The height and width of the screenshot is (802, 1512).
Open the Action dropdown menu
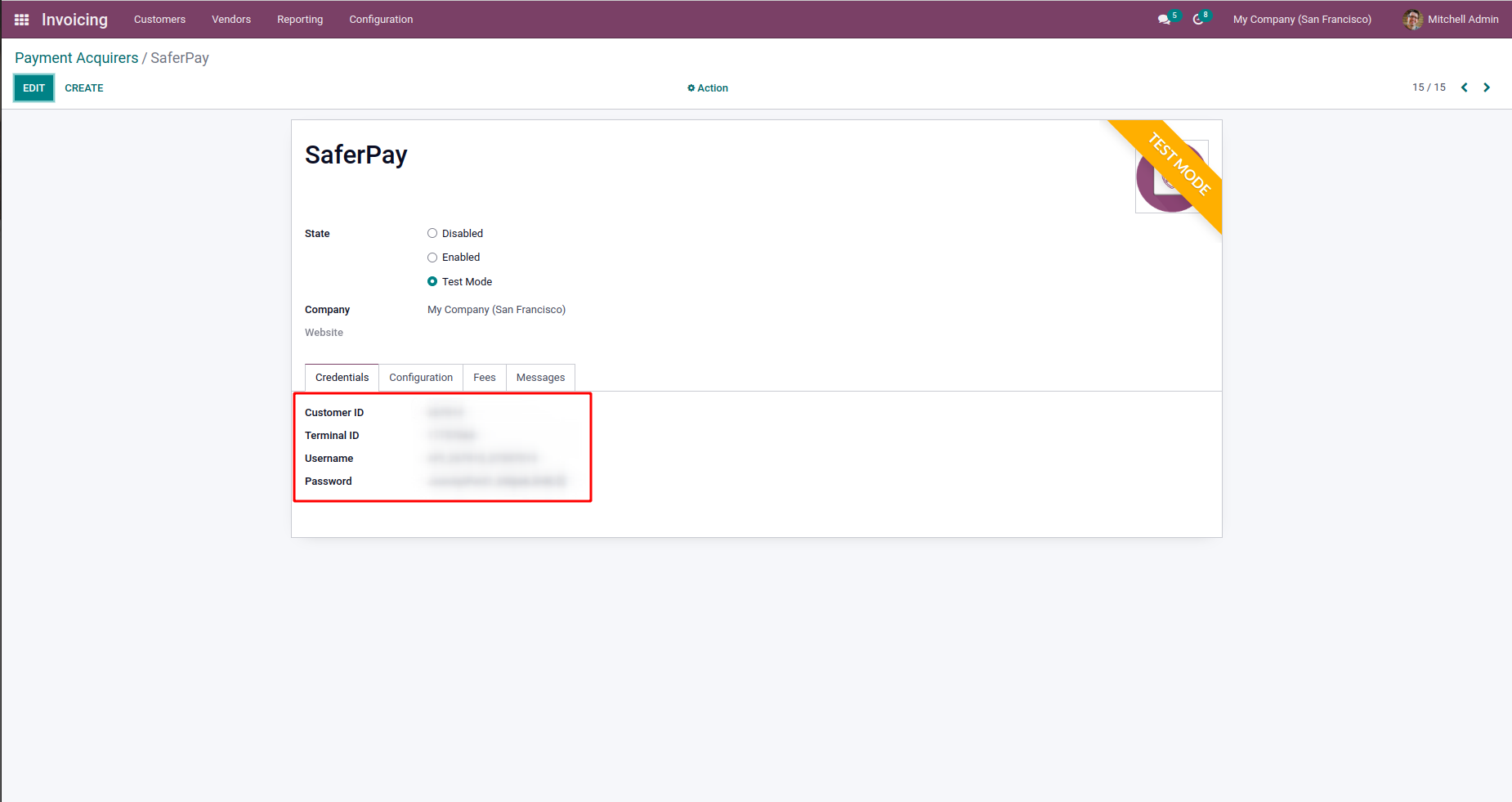coord(708,88)
